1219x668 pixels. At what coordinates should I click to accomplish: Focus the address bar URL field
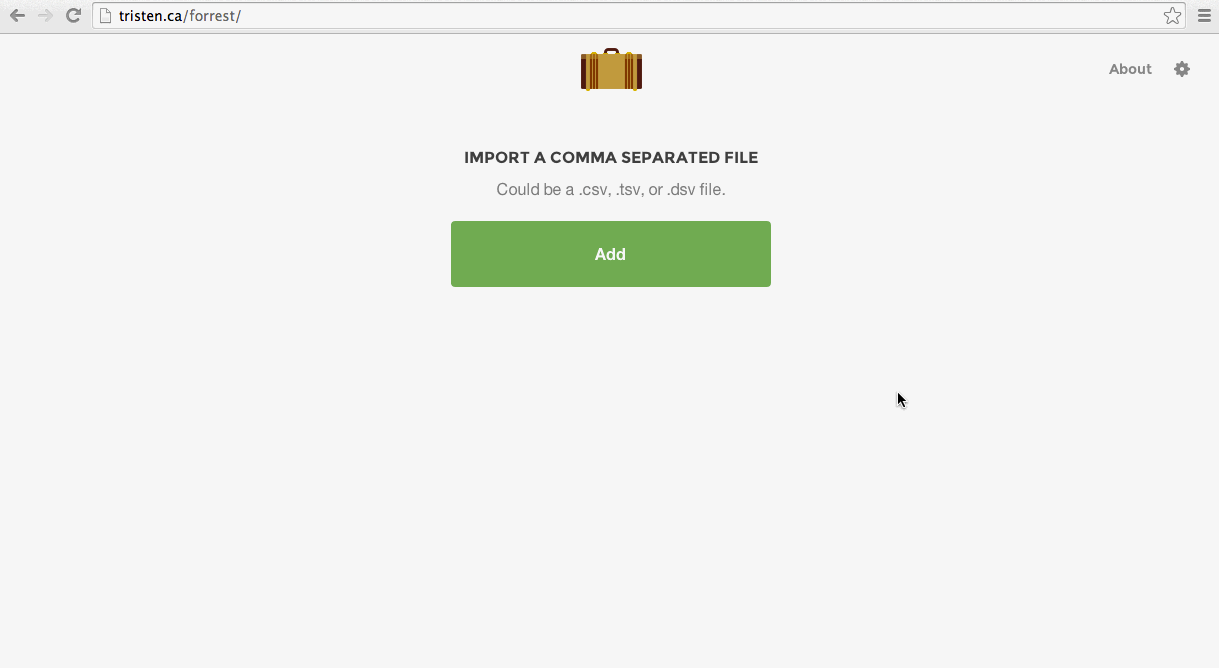click(640, 16)
